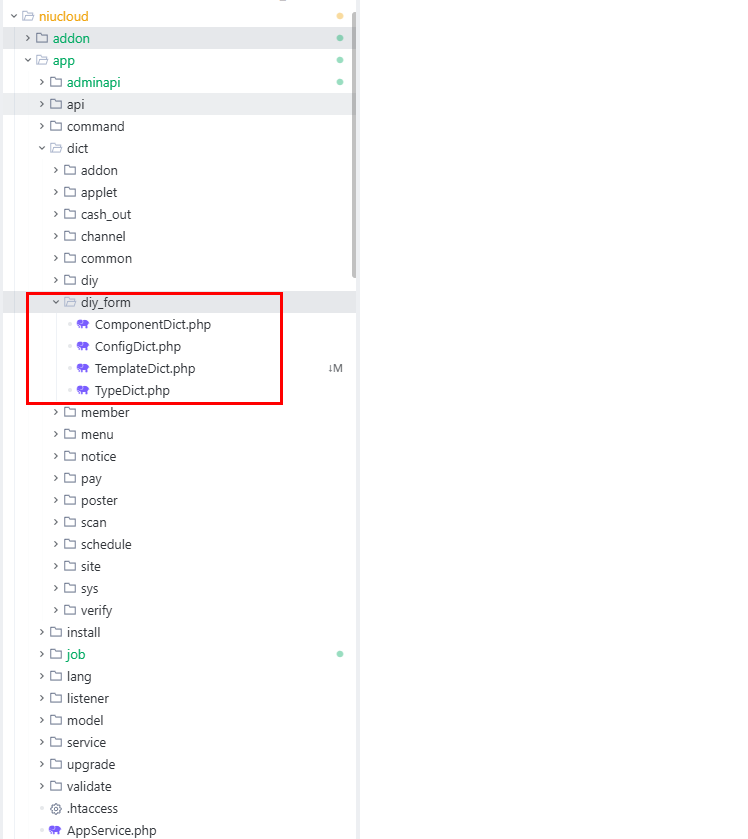
Task: Click the modified marker on TemplateDict.php
Action: point(335,368)
